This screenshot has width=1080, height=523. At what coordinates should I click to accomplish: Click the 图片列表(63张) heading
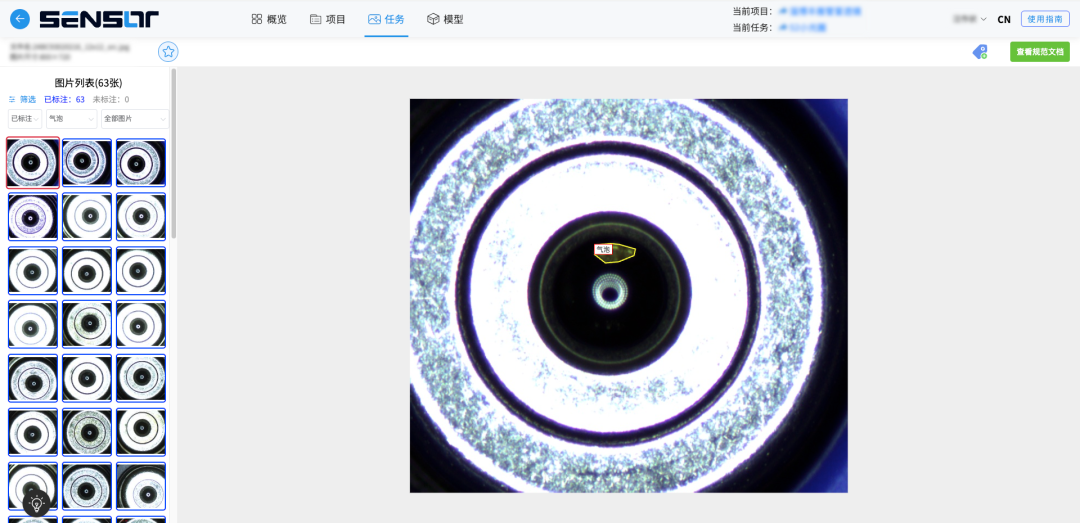pos(88,83)
